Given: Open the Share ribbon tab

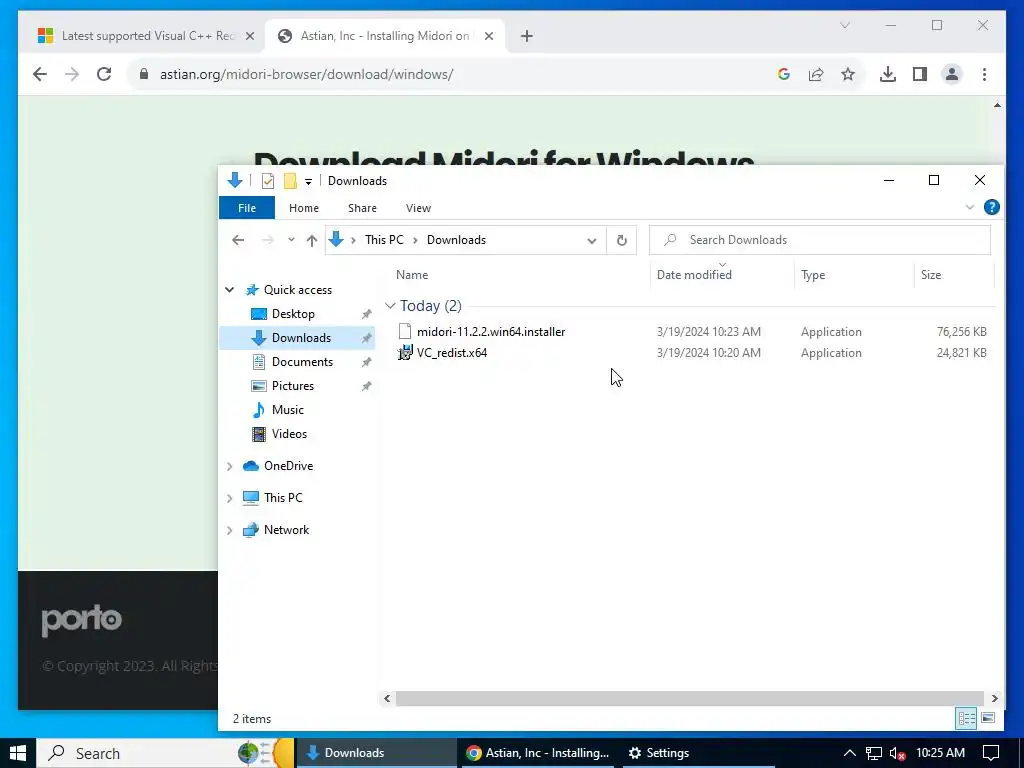Looking at the screenshot, I should 362,208.
